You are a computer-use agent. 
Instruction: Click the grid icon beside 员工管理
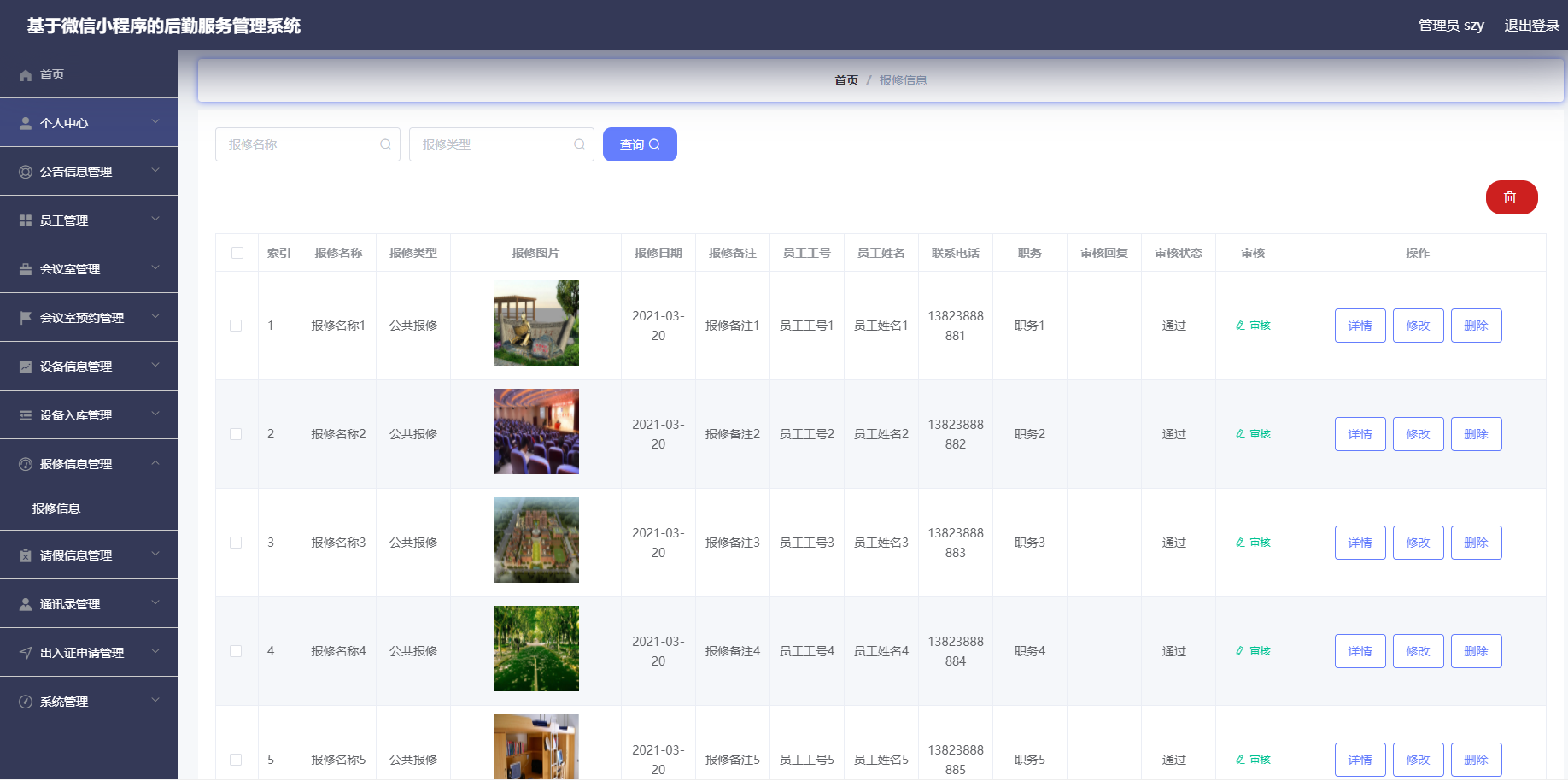pyautogui.click(x=26, y=220)
